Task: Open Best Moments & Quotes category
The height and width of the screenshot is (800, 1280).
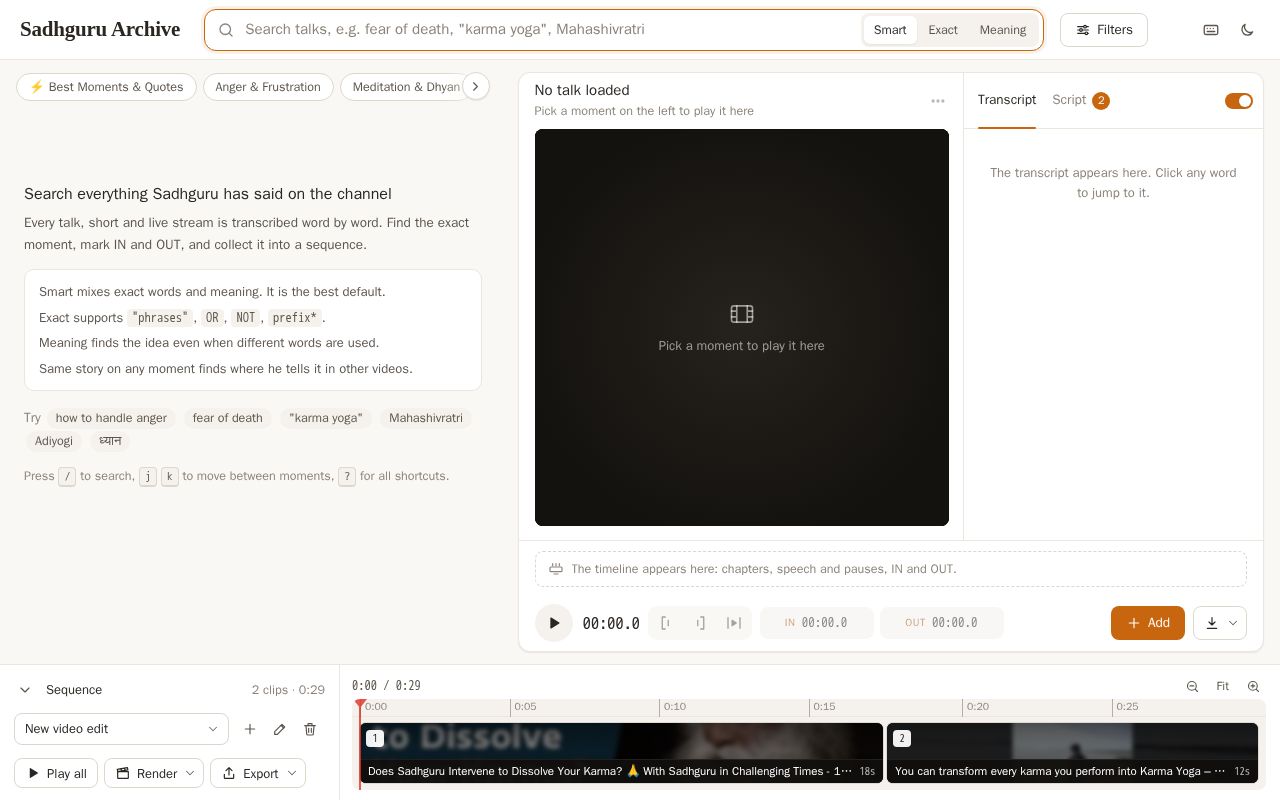Action: [106, 87]
